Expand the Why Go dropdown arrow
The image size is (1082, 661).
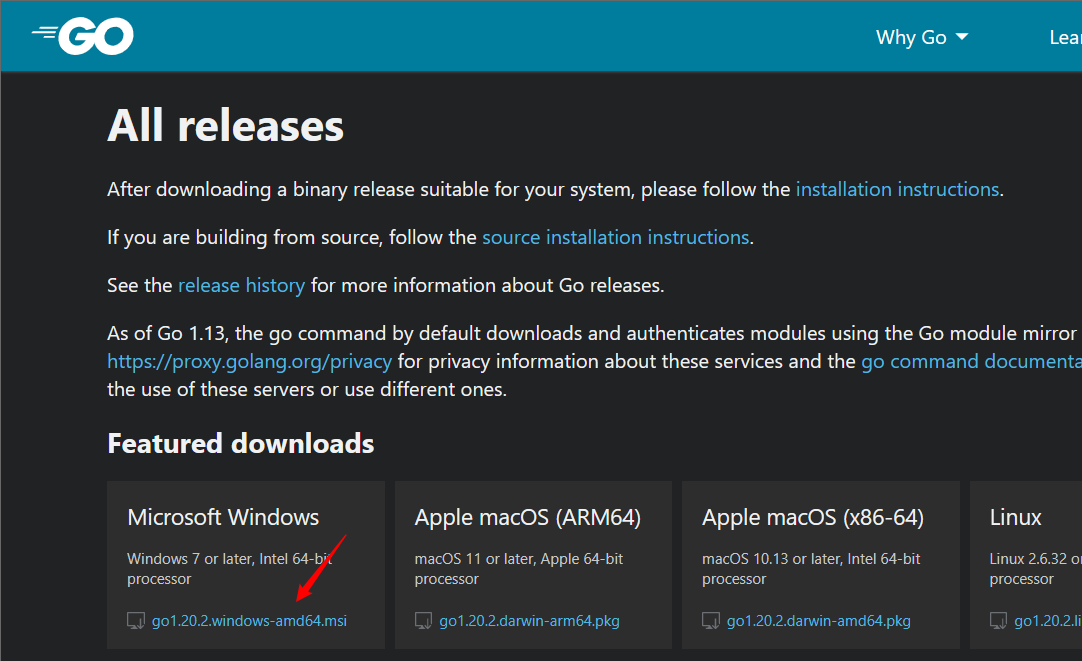point(962,37)
